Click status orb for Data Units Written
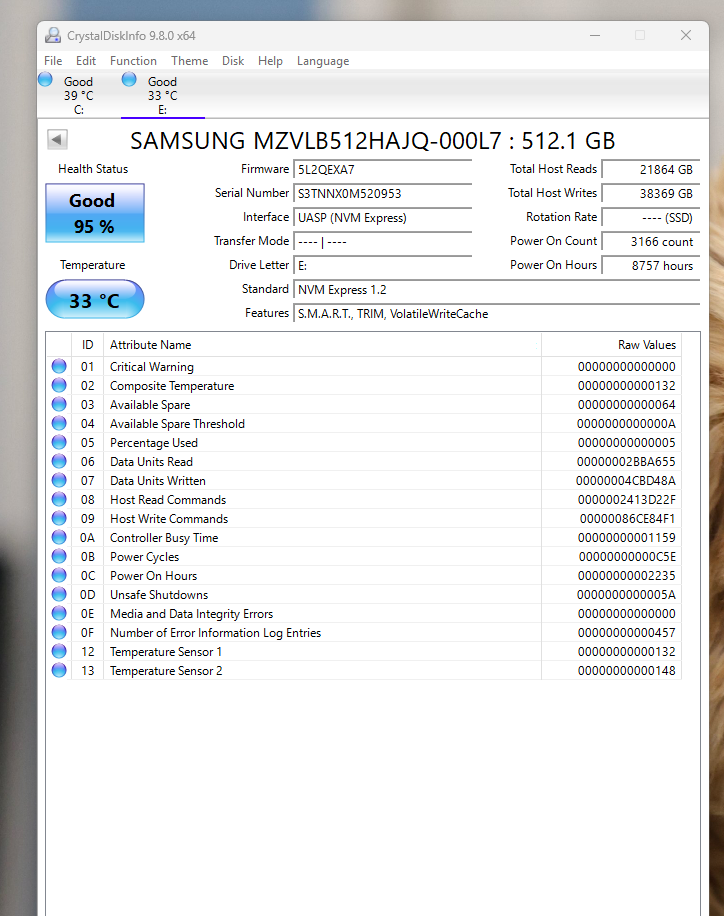Image resolution: width=724 pixels, height=916 pixels. click(x=59, y=480)
